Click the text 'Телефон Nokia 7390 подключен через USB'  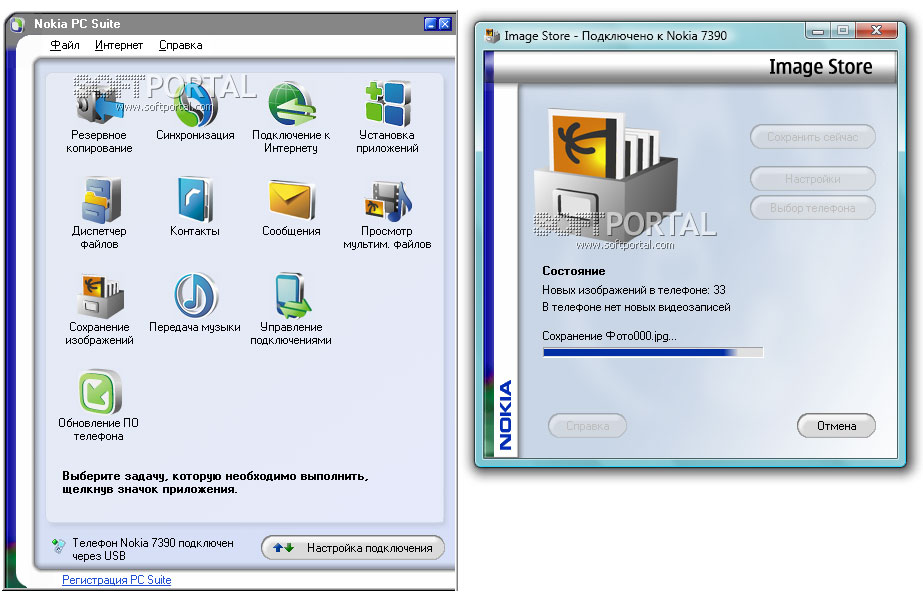point(153,549)
